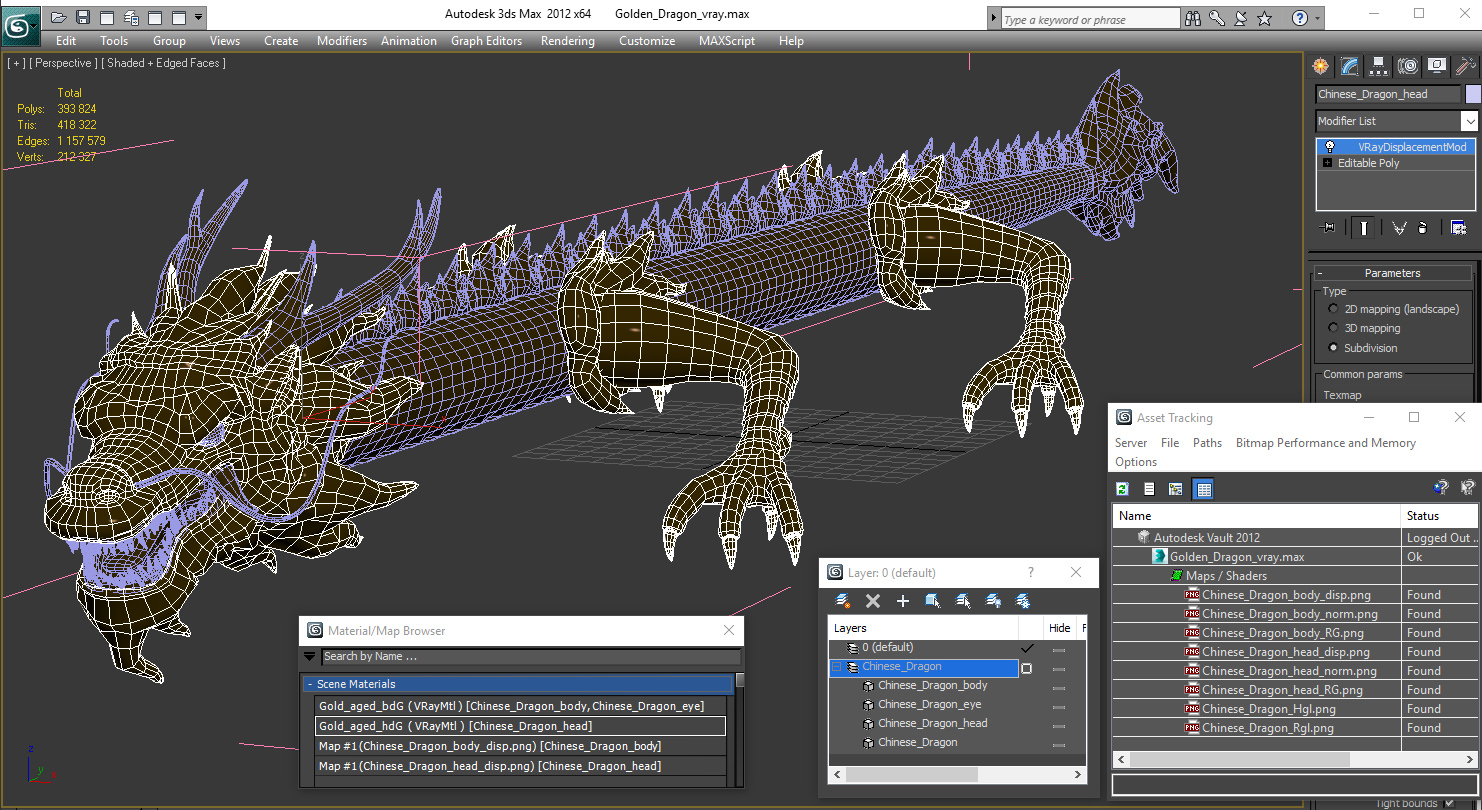Click Configure Modifier Sets icon
Viewport: 1482px width, 810px height.
coord(1458,228)
